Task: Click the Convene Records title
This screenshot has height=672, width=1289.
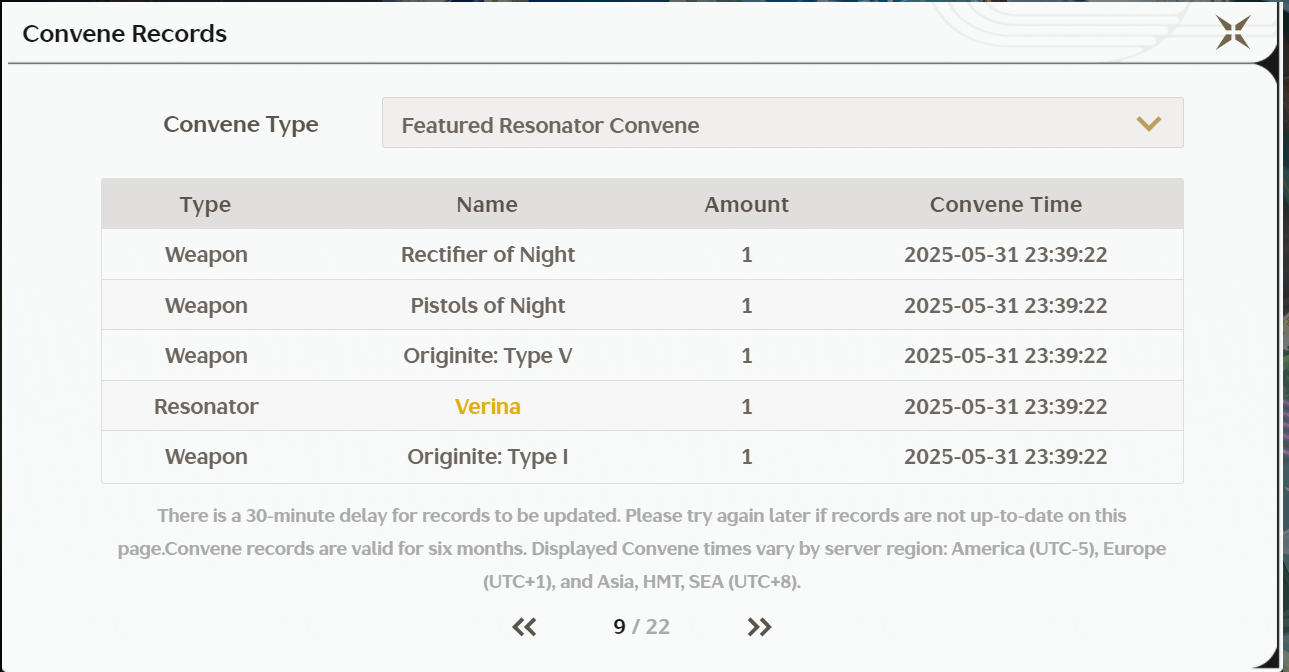Action: click(x=125, y=34)
